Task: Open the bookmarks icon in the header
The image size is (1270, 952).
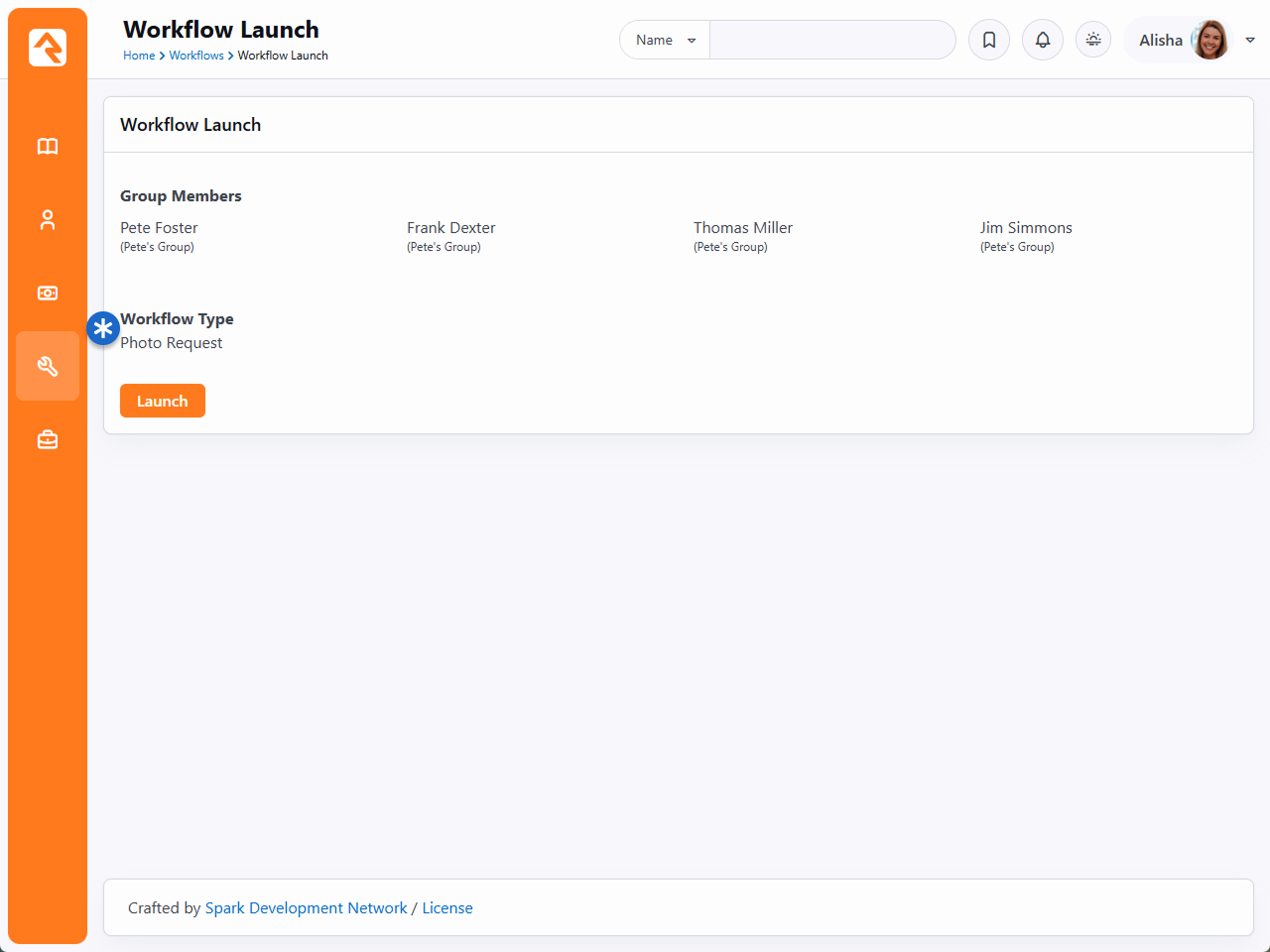Action: (989, 40)
